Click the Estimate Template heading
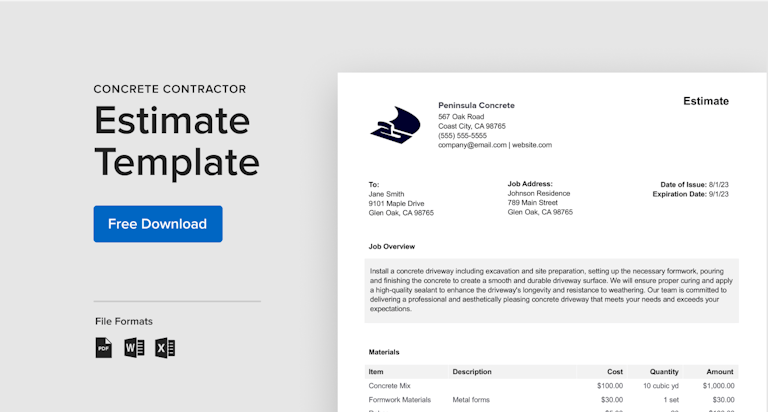The height and width of the screenshot is (412, 768). (176, 141)
